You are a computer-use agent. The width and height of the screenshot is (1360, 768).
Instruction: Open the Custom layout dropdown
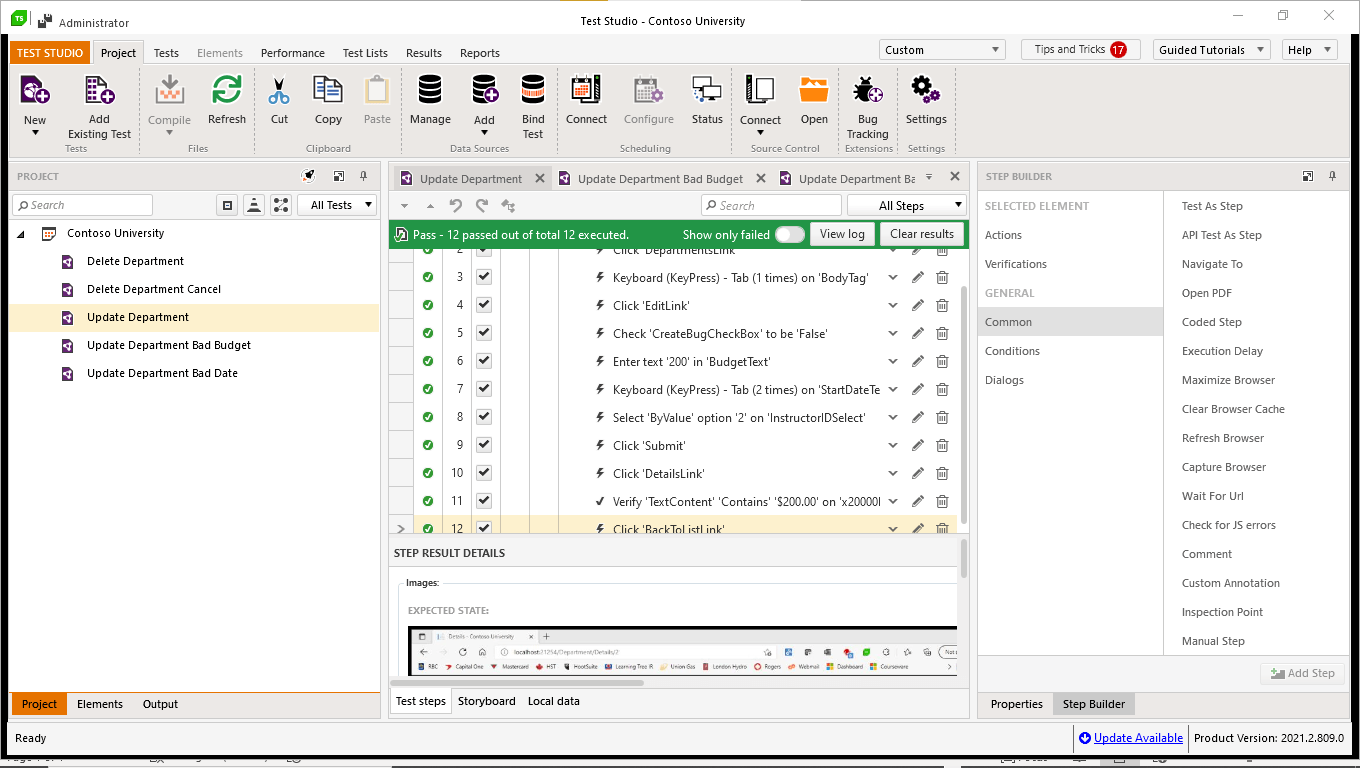[x=941, y=50]
